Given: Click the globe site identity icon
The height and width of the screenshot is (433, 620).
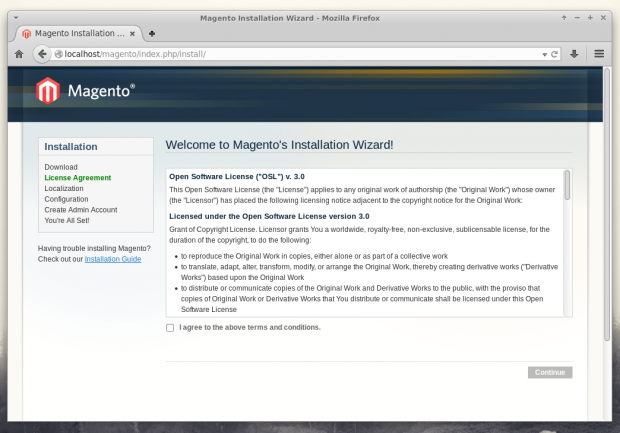Looking at the screenshot, I should pyautogui.click(x=59, y=54).
